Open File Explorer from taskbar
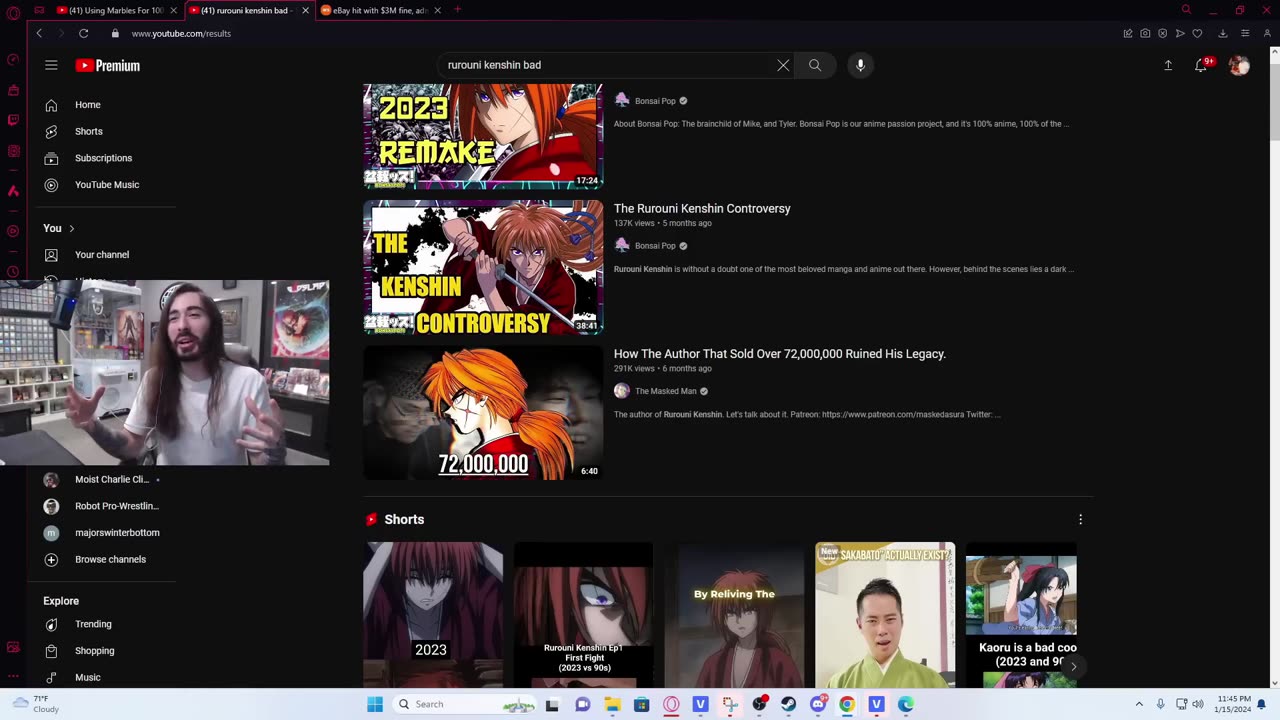1280x720 pixels. pyautogui.click(x=612, y=704)
